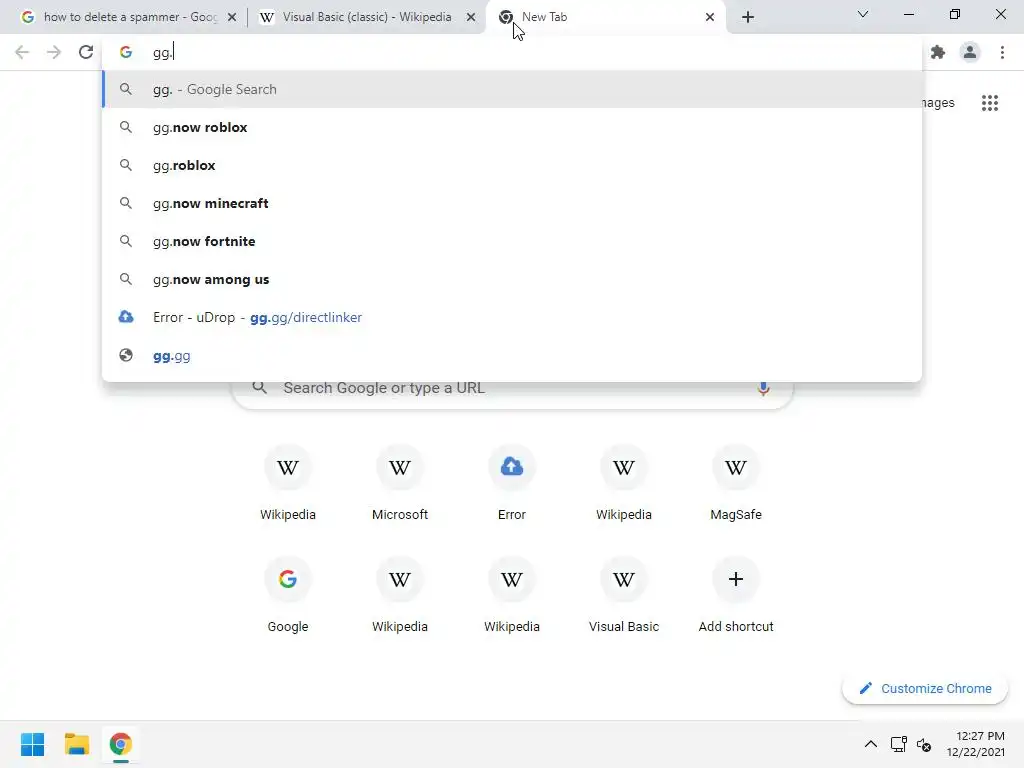Choose the 'gg.roblox' suggestion
1024x768 pixels.
pos(512,165)
